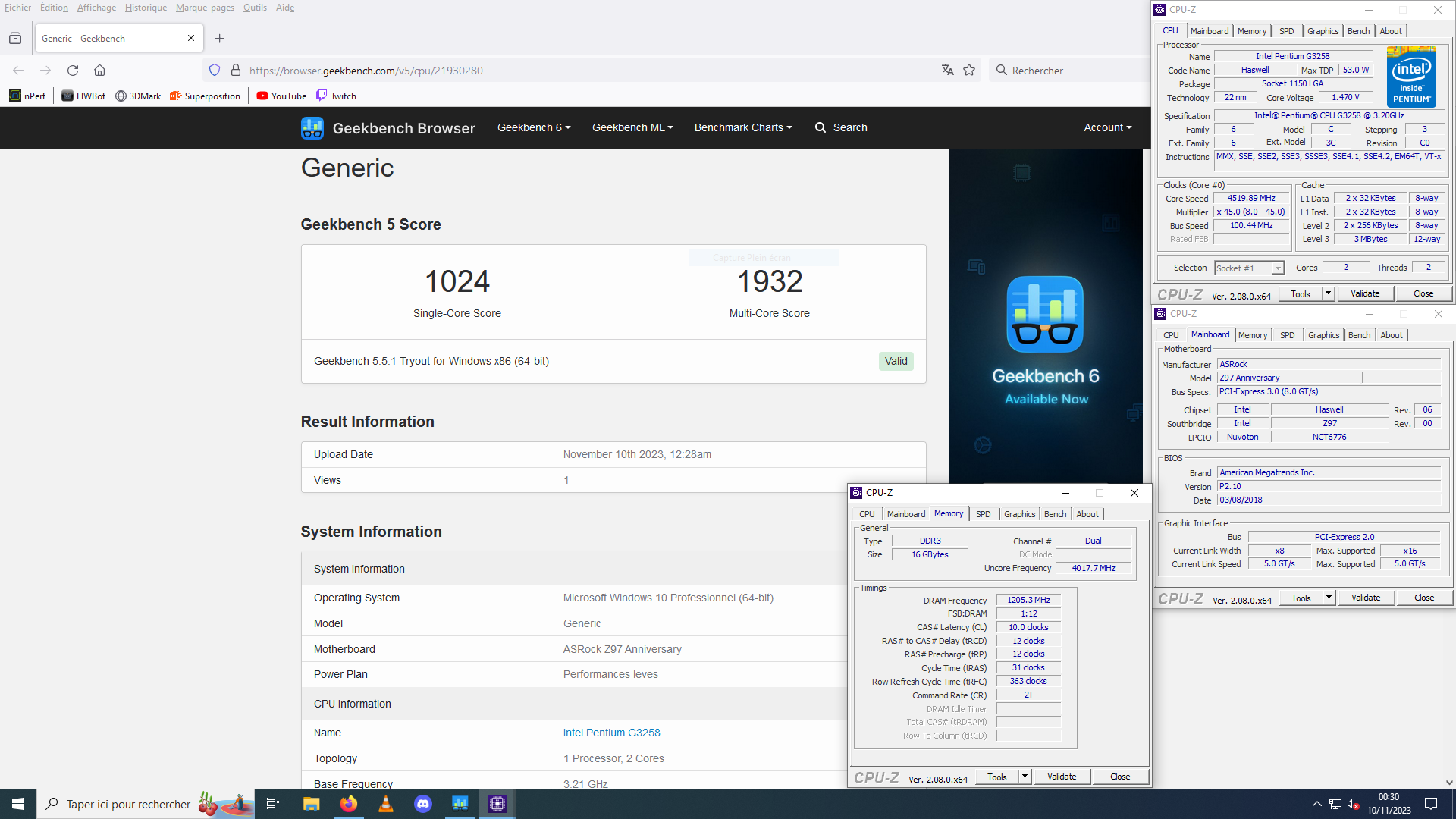Click the muted volume tray icon
Screen dimensions: 1456x819
tap(1354, 804)
